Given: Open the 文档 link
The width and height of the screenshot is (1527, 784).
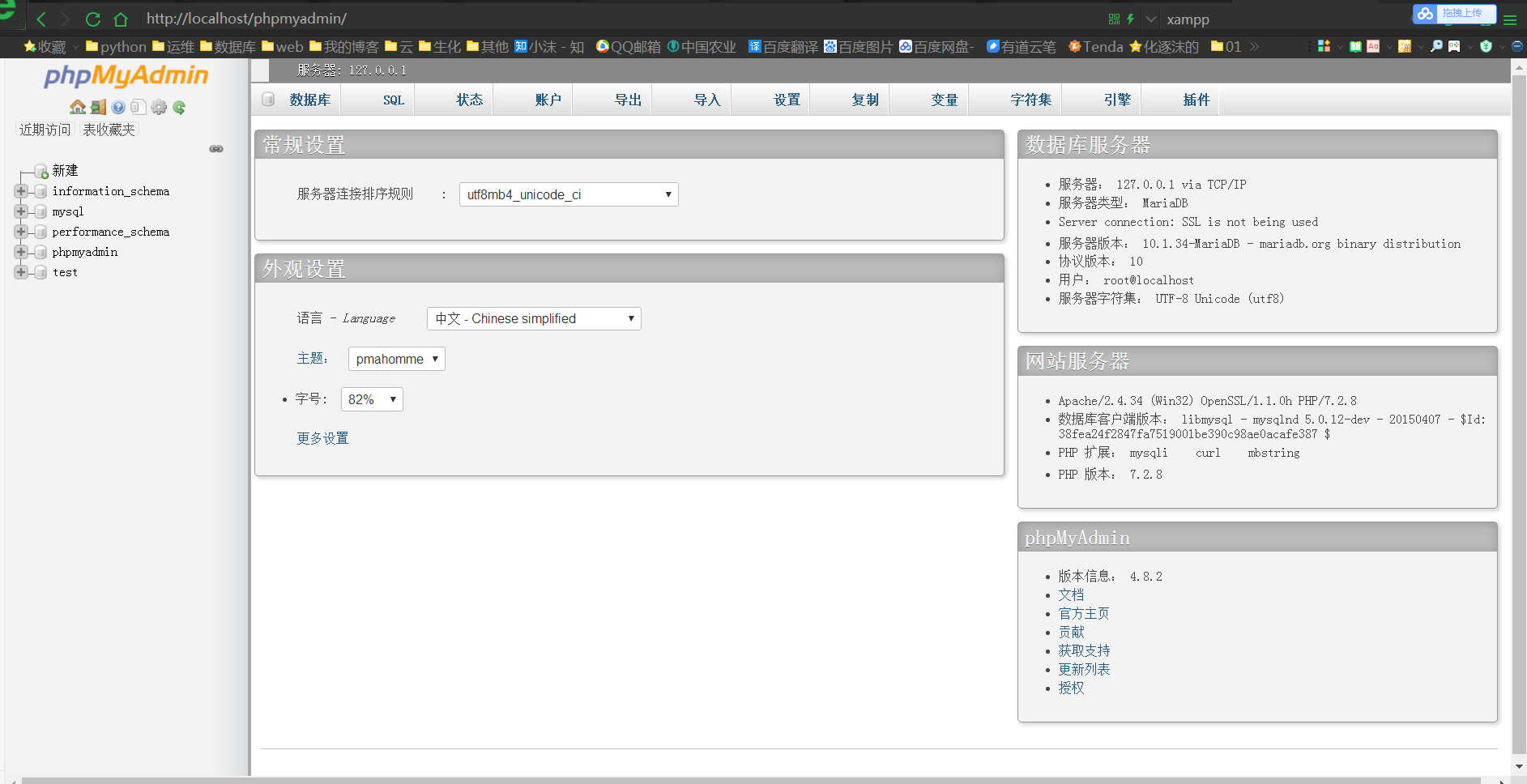Looking at the screenshot, I should coord(1071,594).
